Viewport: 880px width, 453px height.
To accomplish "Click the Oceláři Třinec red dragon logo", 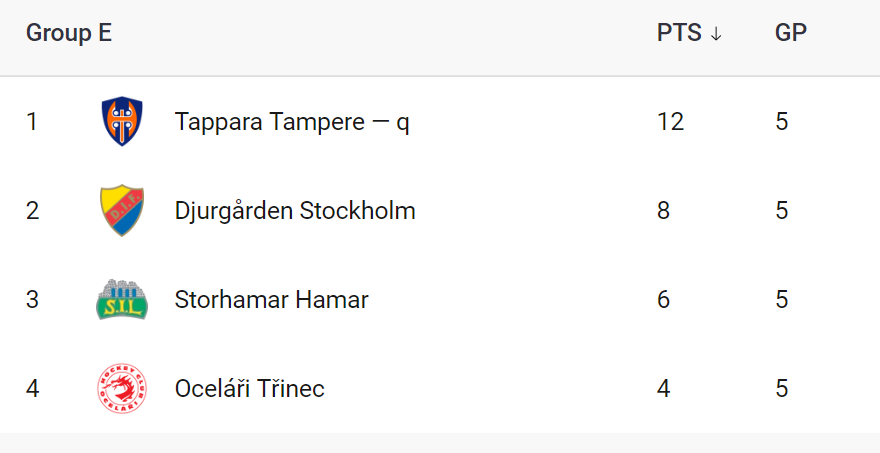I will pos(122,388).
